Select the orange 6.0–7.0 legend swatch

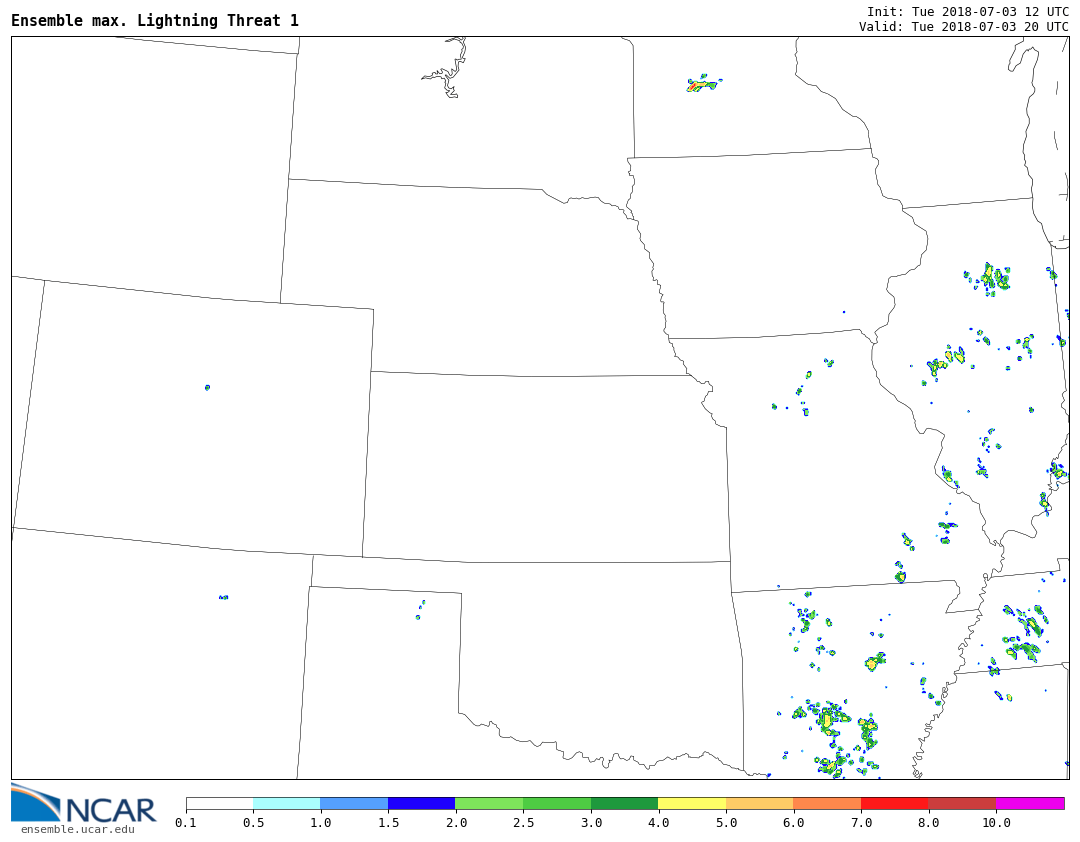[827, 803]
